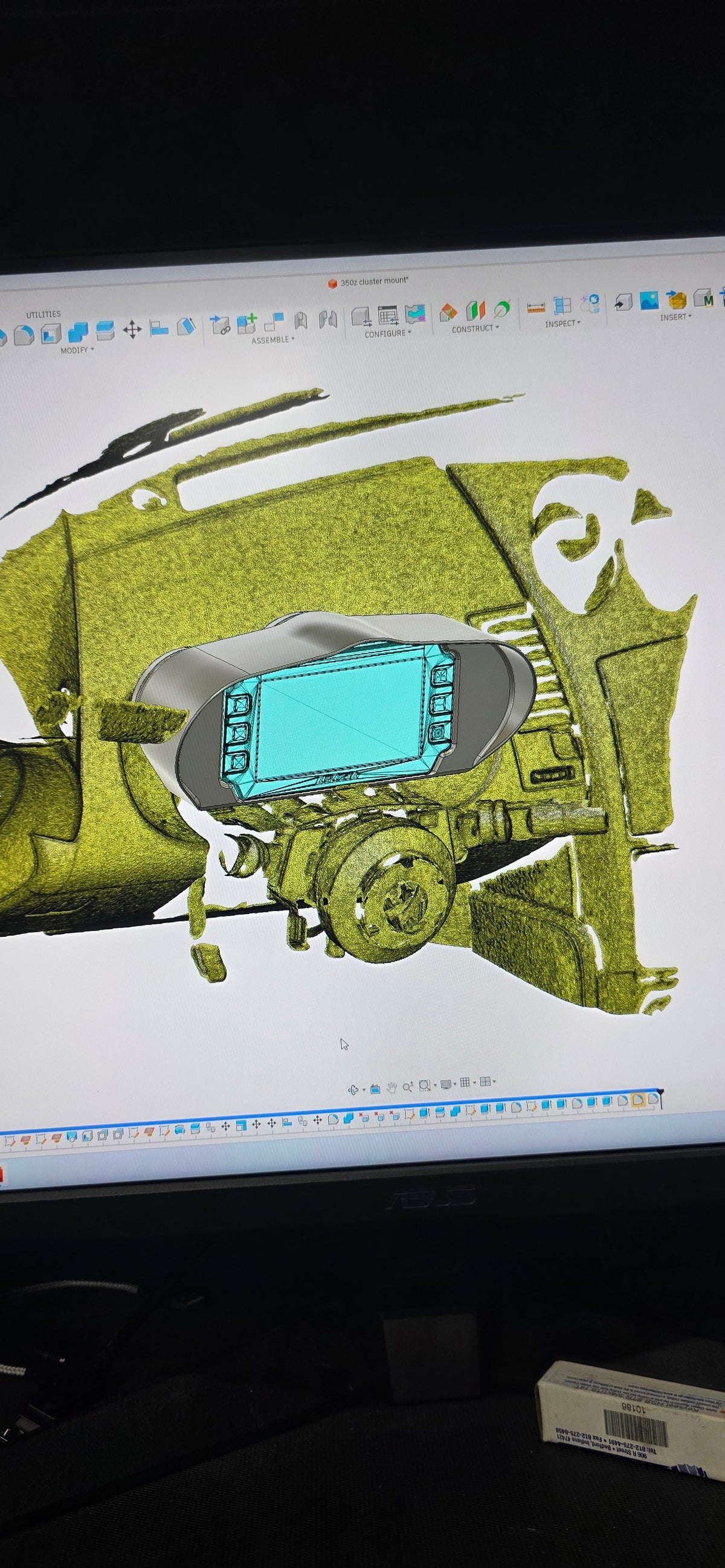Viewport: 725px width, 1568px height.
Task: Click New Component icon with green plus
Action: pos(246,323)
